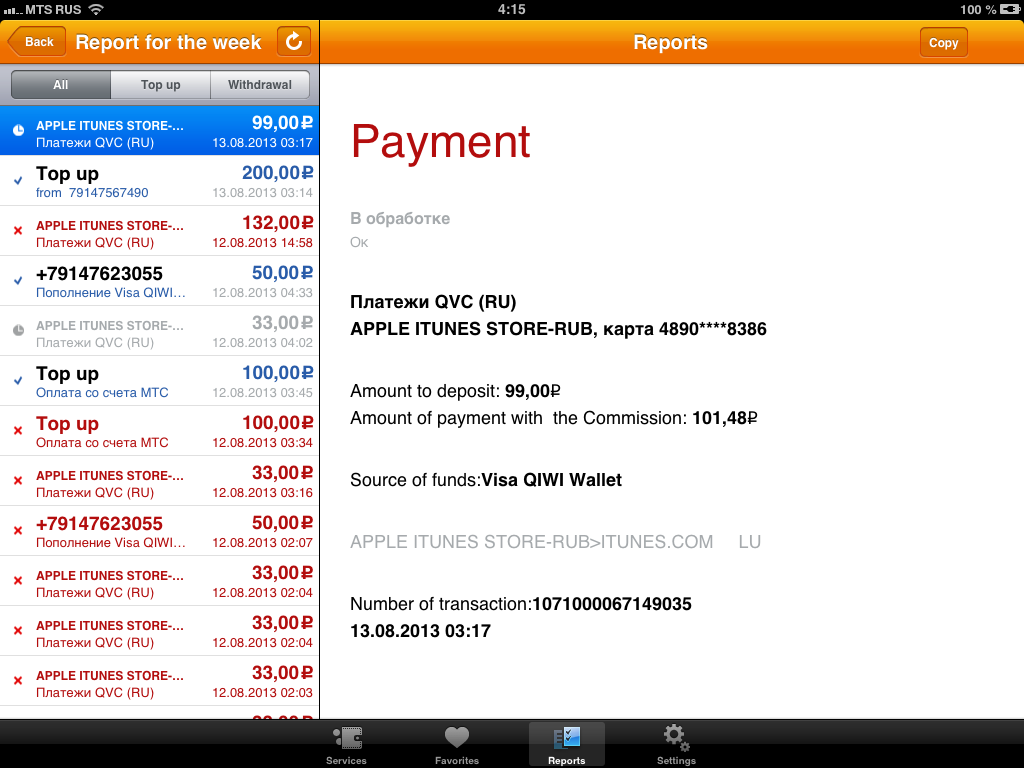
Task: Tap the commission amount 101,48 line
Action: point(554,418)
